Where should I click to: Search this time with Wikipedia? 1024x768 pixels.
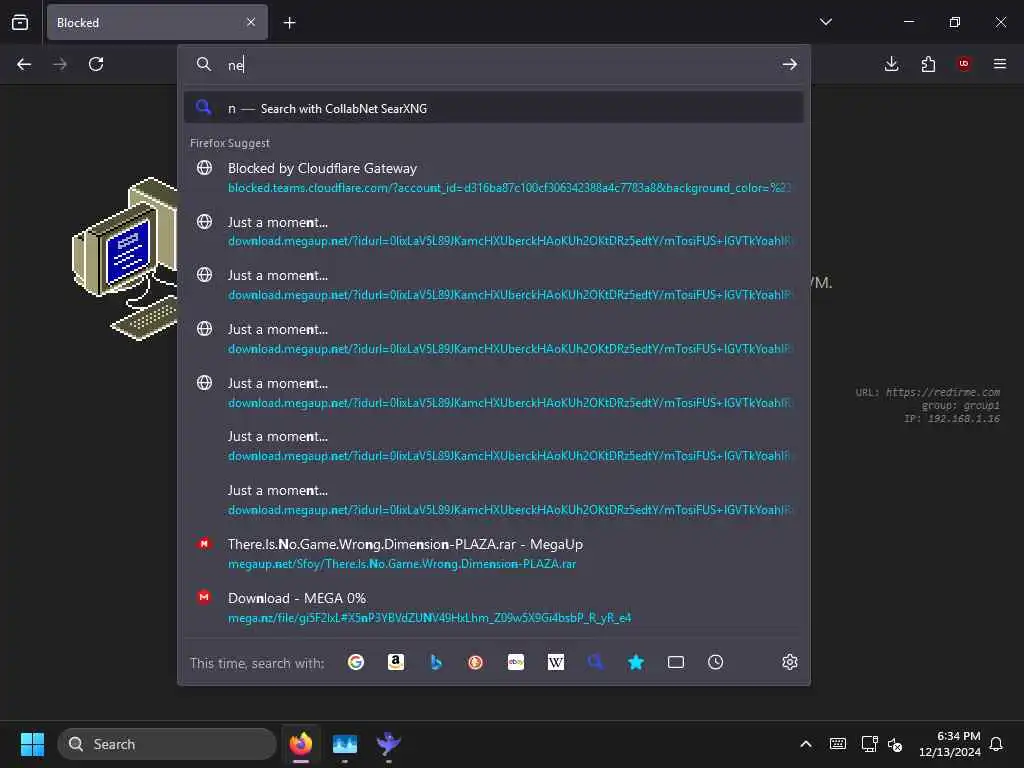click(x=556, y=662)
